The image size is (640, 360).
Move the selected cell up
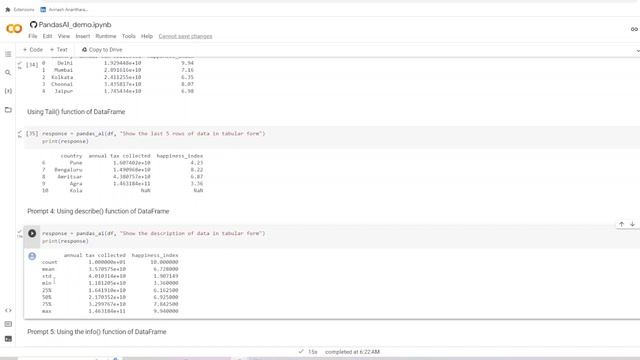pyautogui.click(x=621, y=224)
